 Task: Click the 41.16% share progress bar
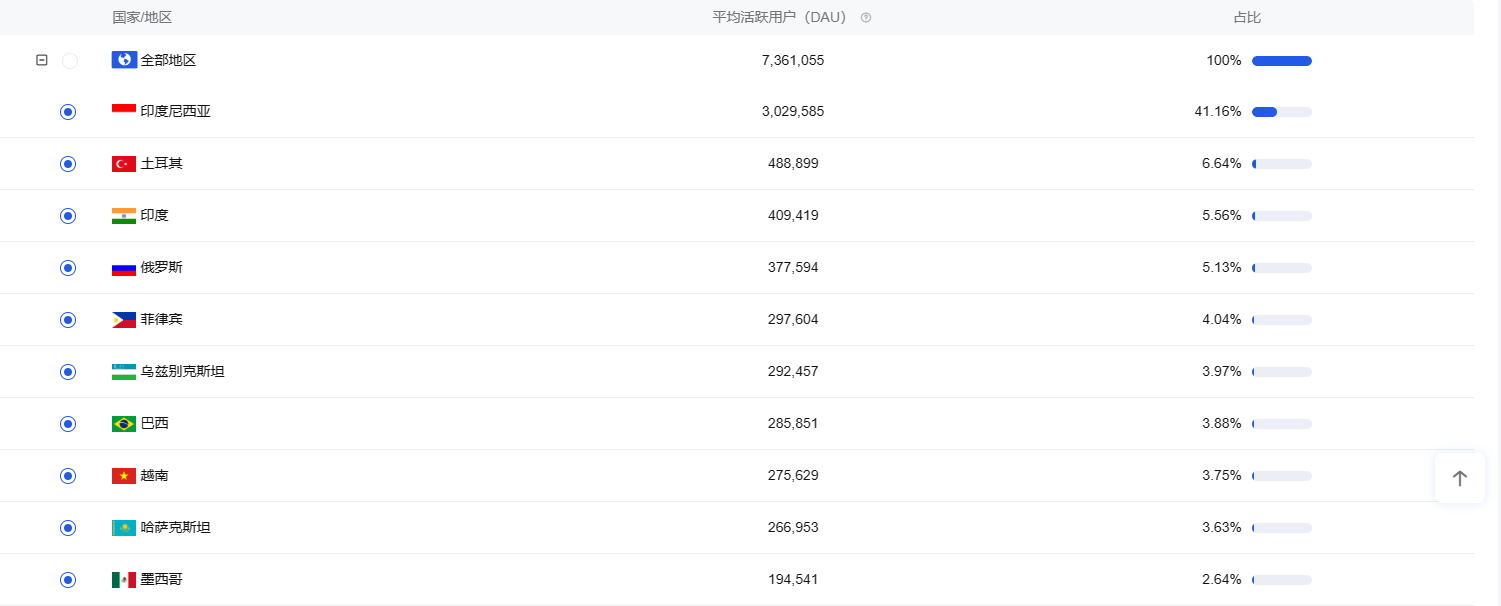[1281, 112]
